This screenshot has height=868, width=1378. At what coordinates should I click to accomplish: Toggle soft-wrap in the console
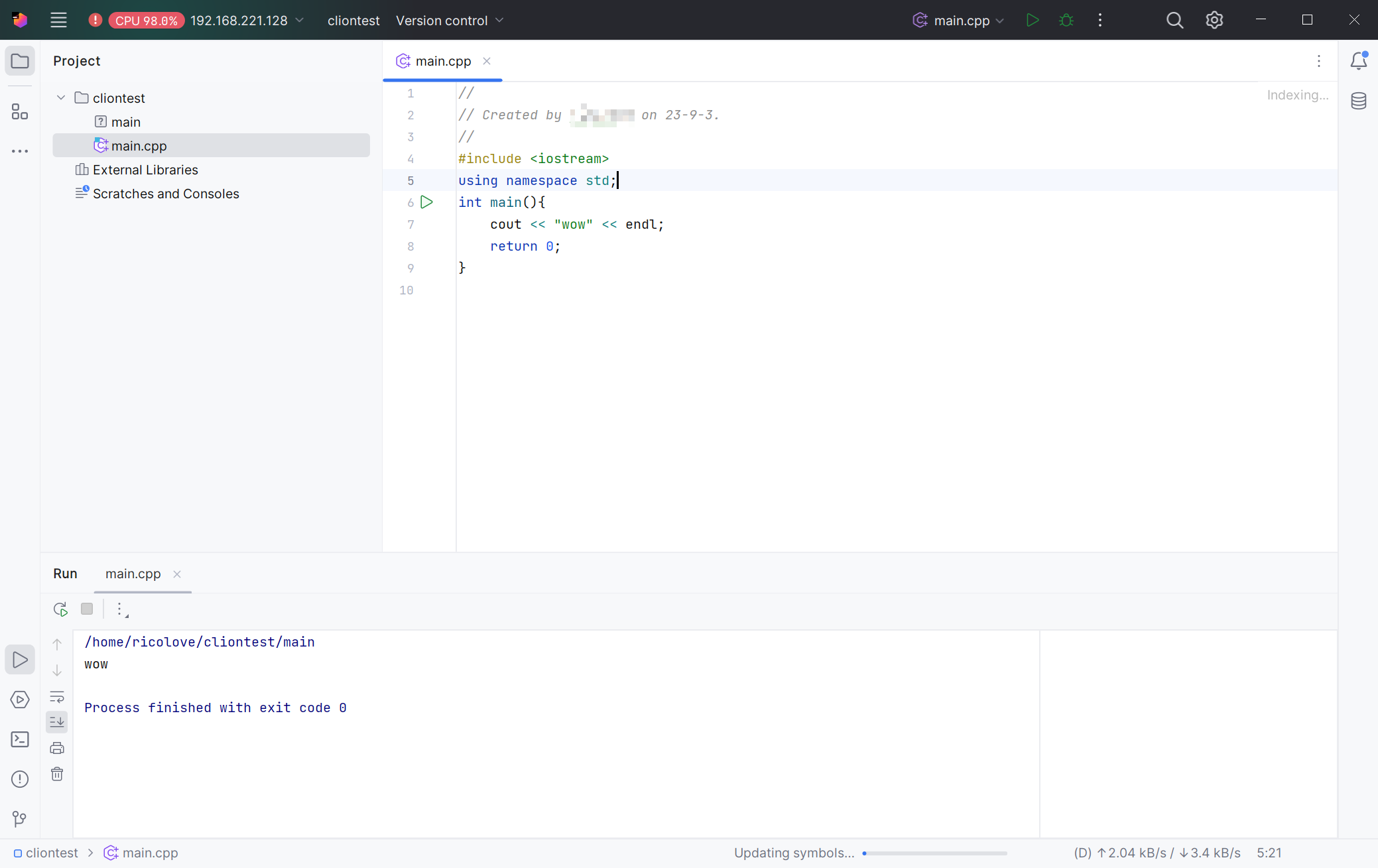(x=57, y=697)
